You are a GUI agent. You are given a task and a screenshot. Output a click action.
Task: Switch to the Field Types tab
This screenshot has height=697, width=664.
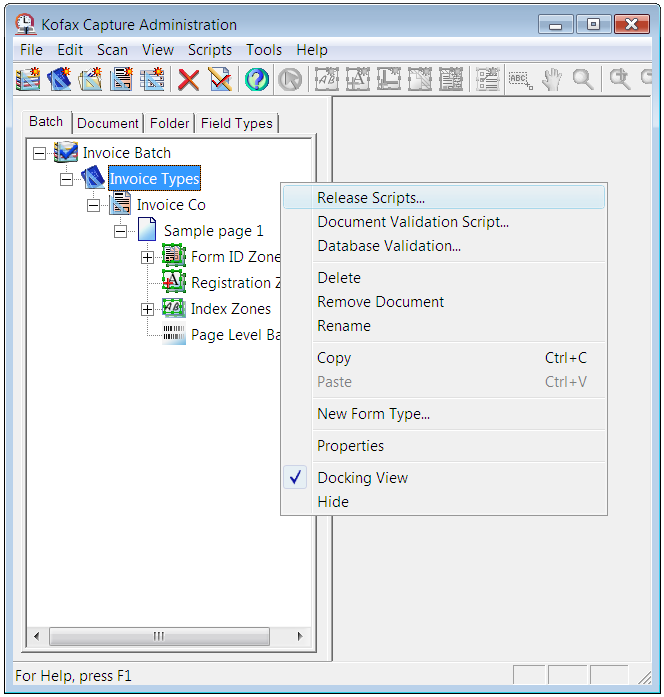pos(236,123)
